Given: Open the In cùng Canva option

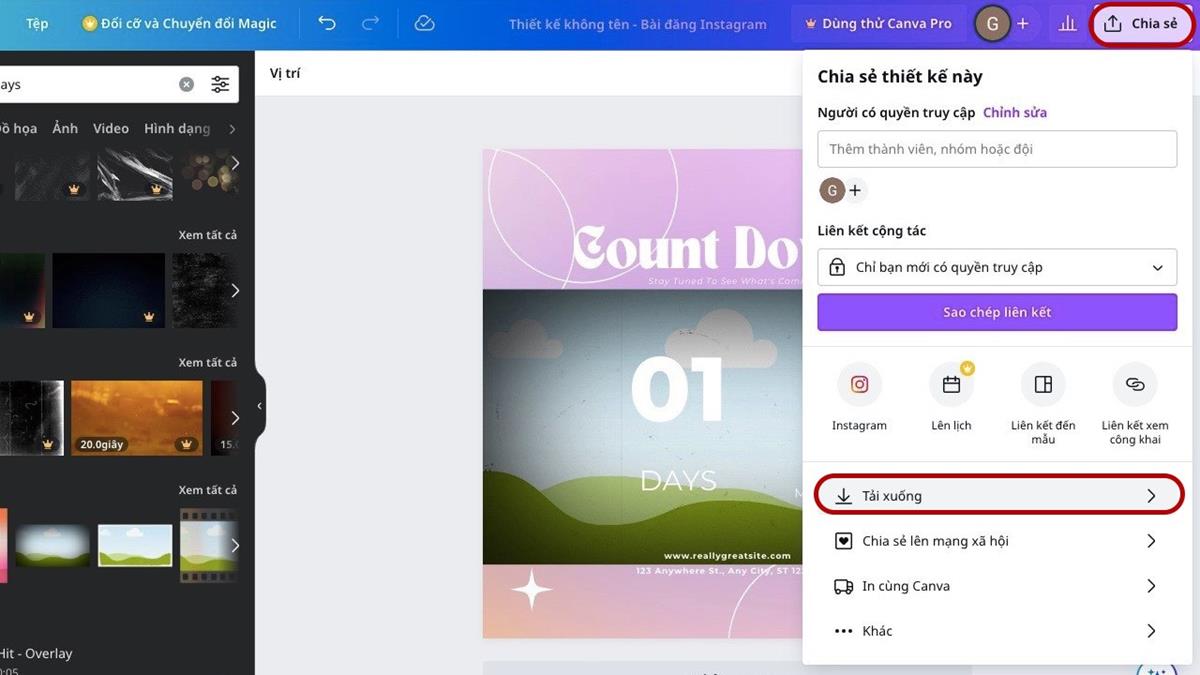Looking at the screenshot, I should click(997, 586).
